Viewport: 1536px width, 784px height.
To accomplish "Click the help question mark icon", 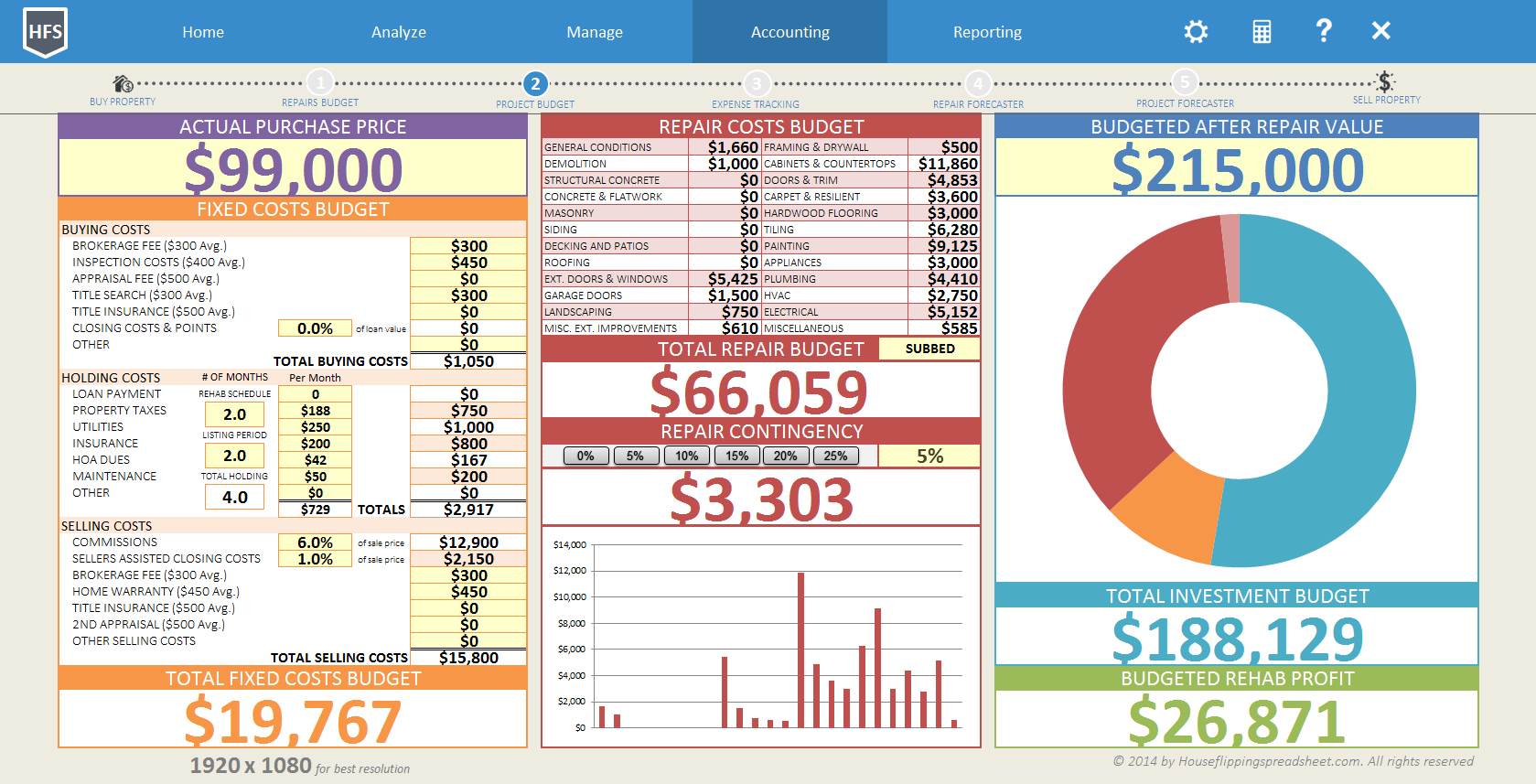I will [1323, 31].
